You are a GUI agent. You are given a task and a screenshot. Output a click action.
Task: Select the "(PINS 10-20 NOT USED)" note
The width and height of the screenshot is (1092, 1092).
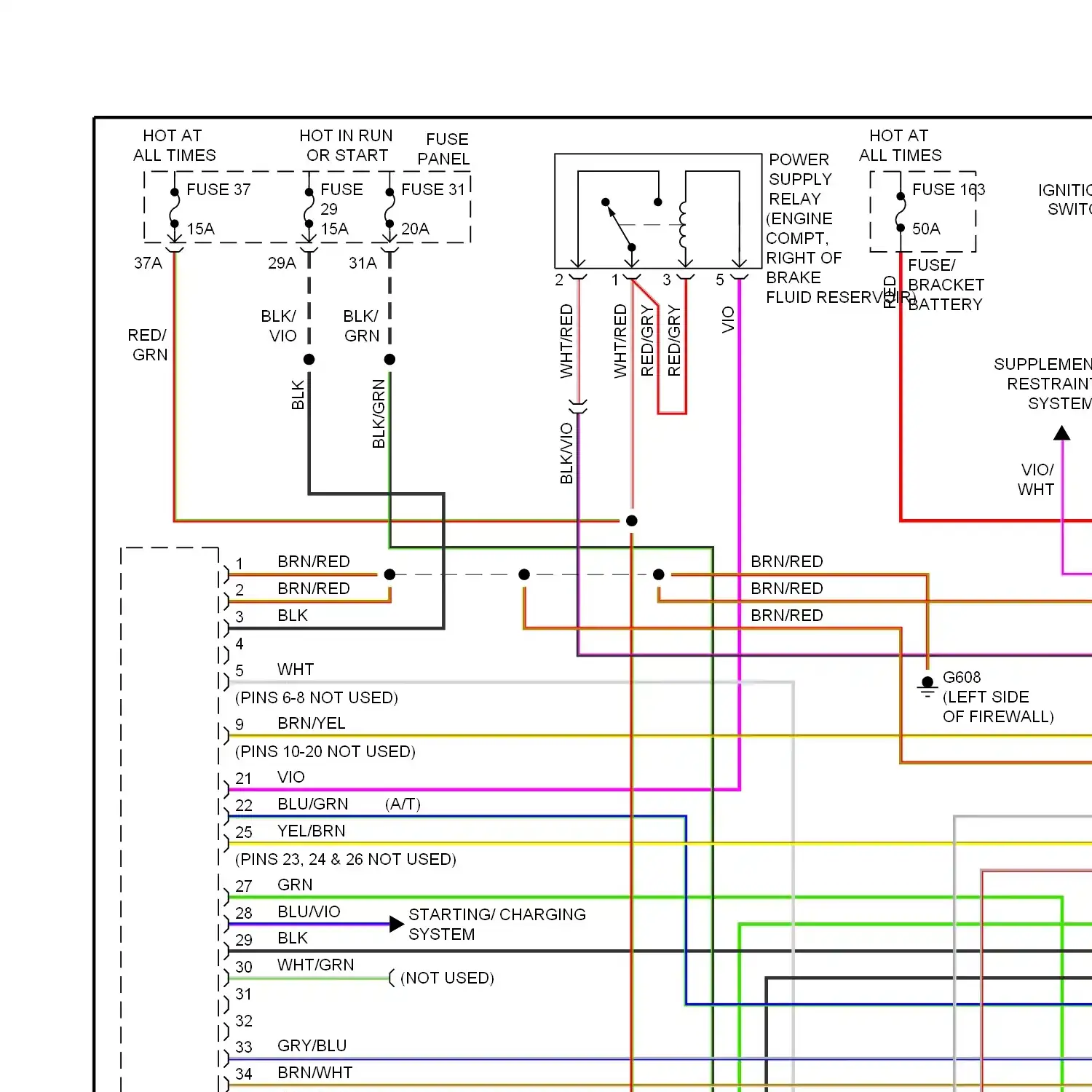pos(325,752)
